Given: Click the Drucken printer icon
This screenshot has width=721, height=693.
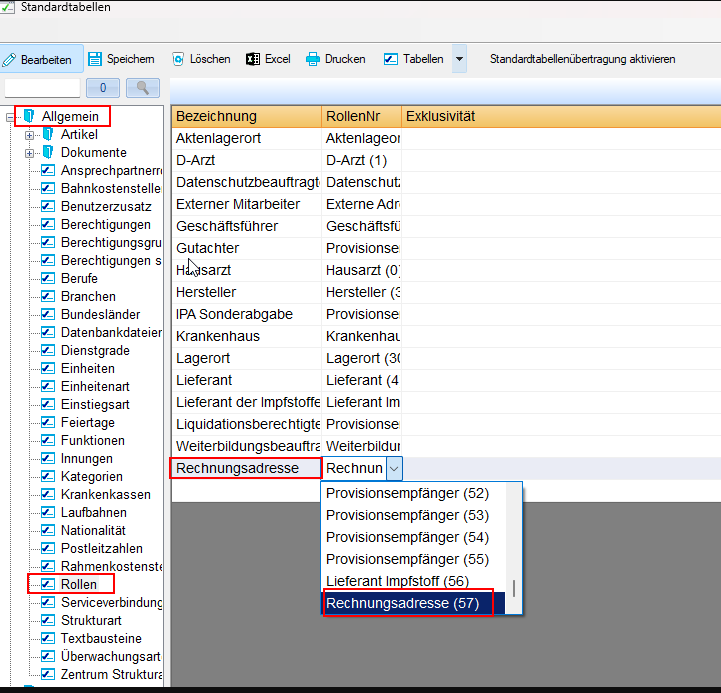Looking at the screenshot, I should click(313, 59).
